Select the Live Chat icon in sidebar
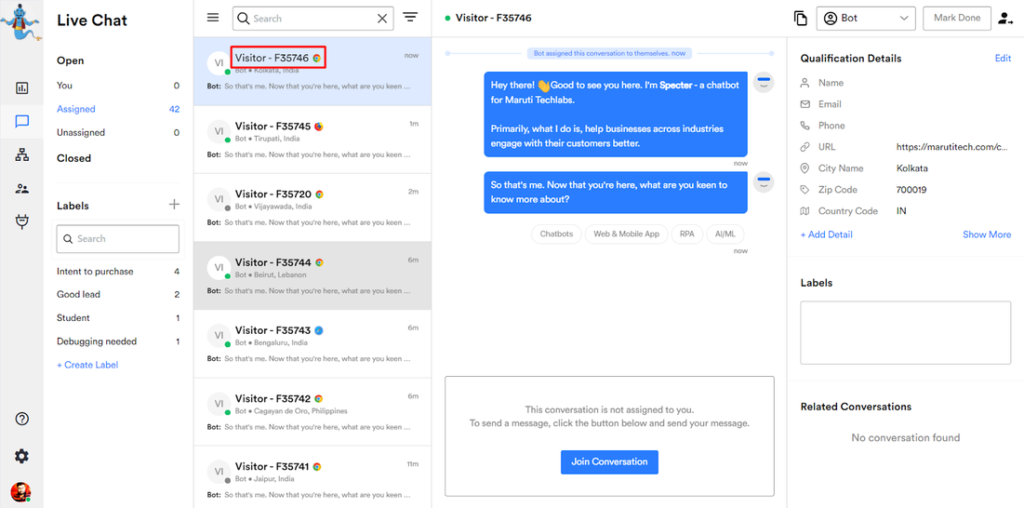Viewport: 1024px width, 508px height. 22,122
